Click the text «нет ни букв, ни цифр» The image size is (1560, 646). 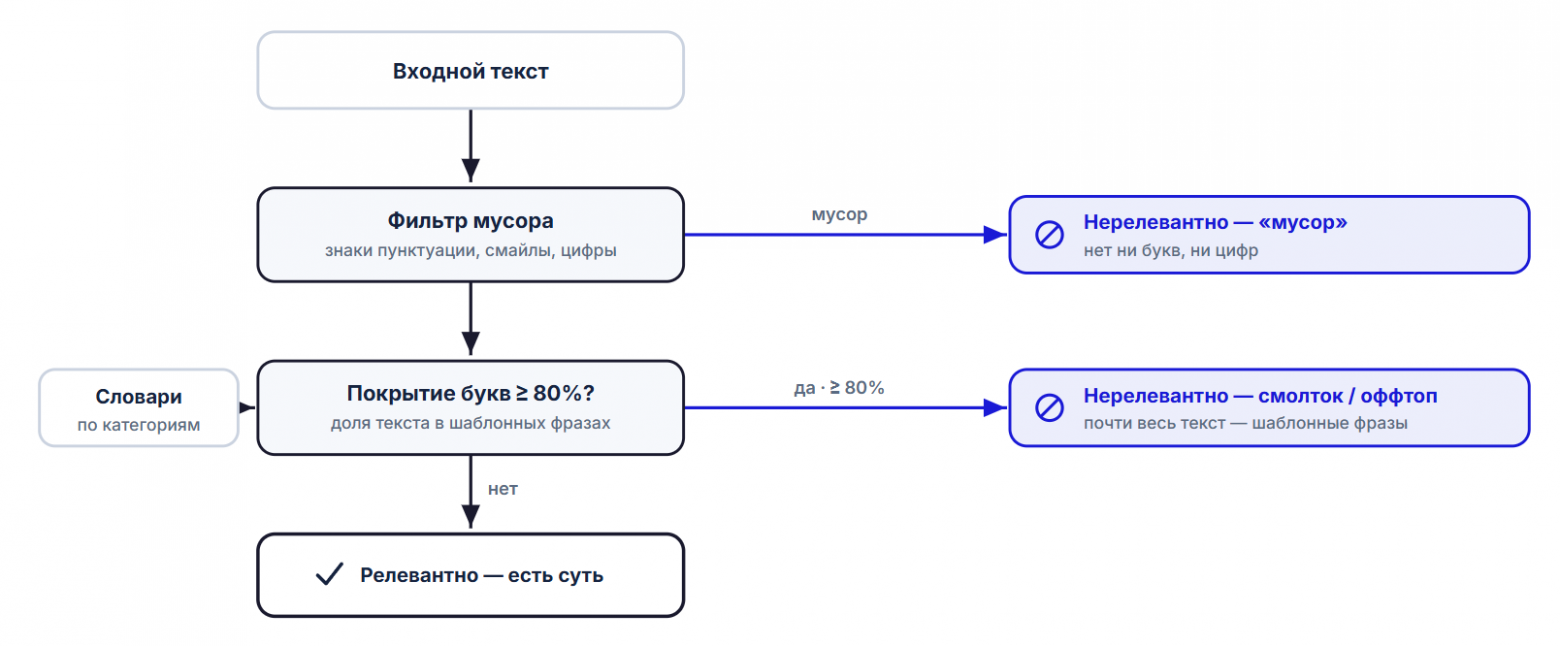(1170, 251)
